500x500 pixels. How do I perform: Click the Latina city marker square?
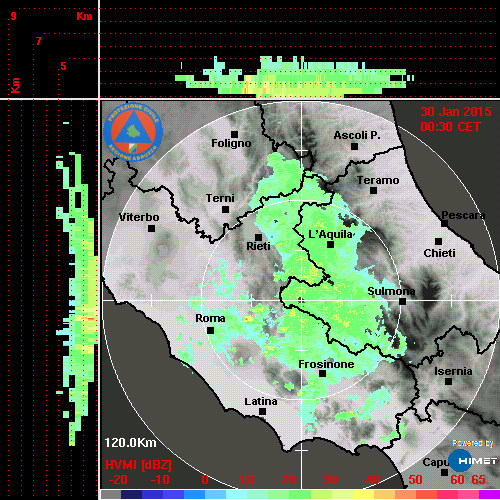click(262, 412)
